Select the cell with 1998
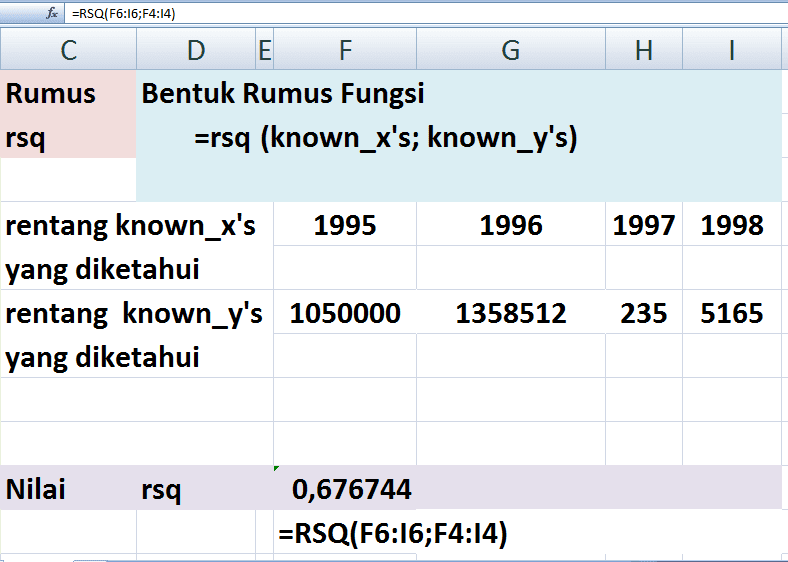Screen dimensions: 788x562 click(x=732, y=225)
